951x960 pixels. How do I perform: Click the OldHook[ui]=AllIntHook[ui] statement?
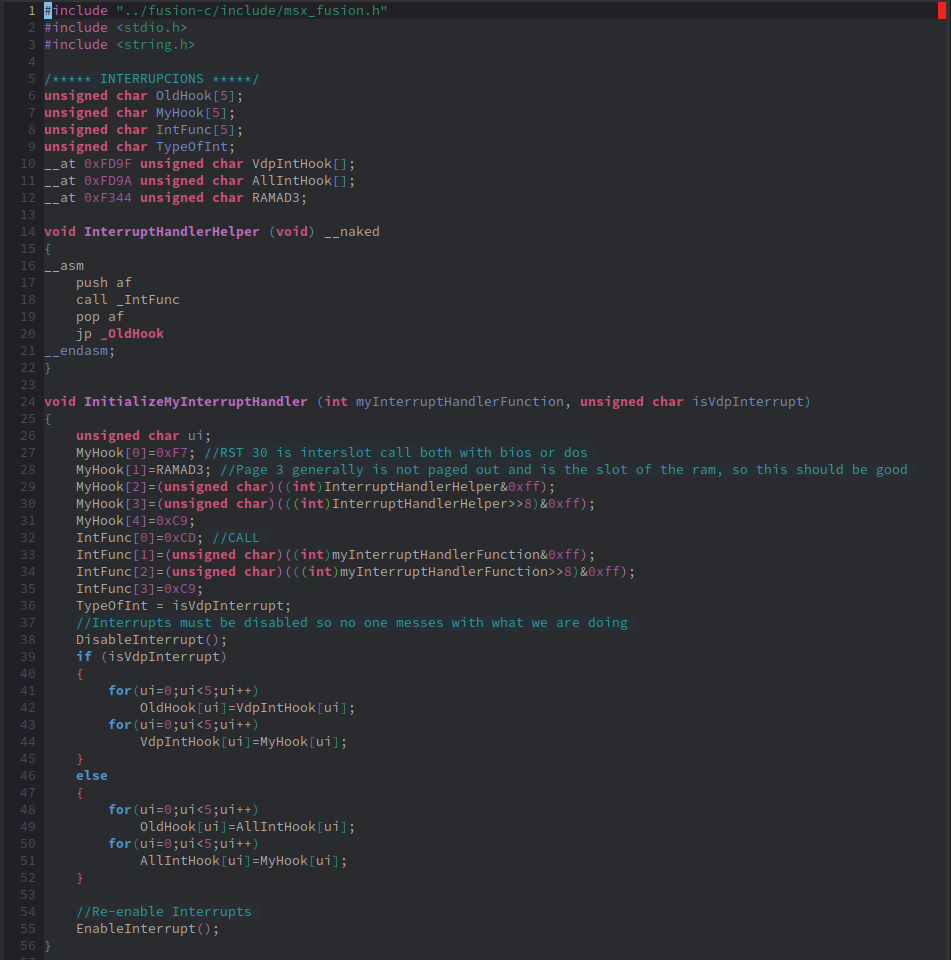coord(247,827)
